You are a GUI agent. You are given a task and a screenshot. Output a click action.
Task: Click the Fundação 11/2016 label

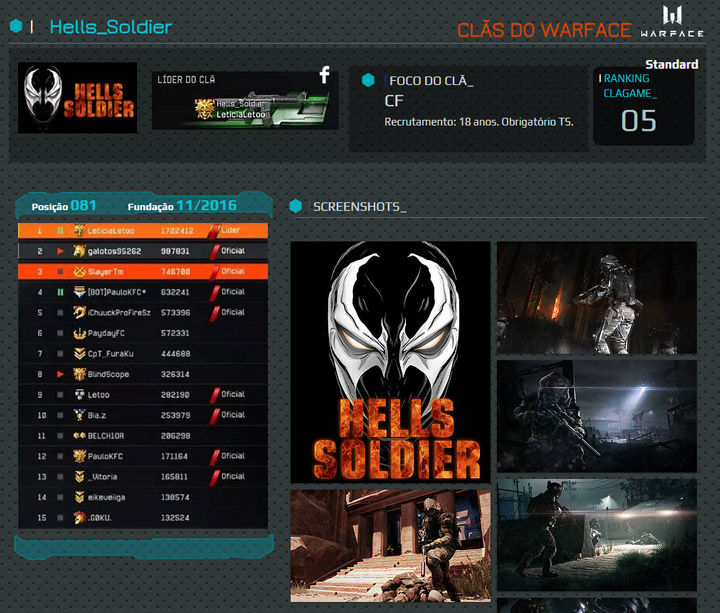(x=182, y=206)
